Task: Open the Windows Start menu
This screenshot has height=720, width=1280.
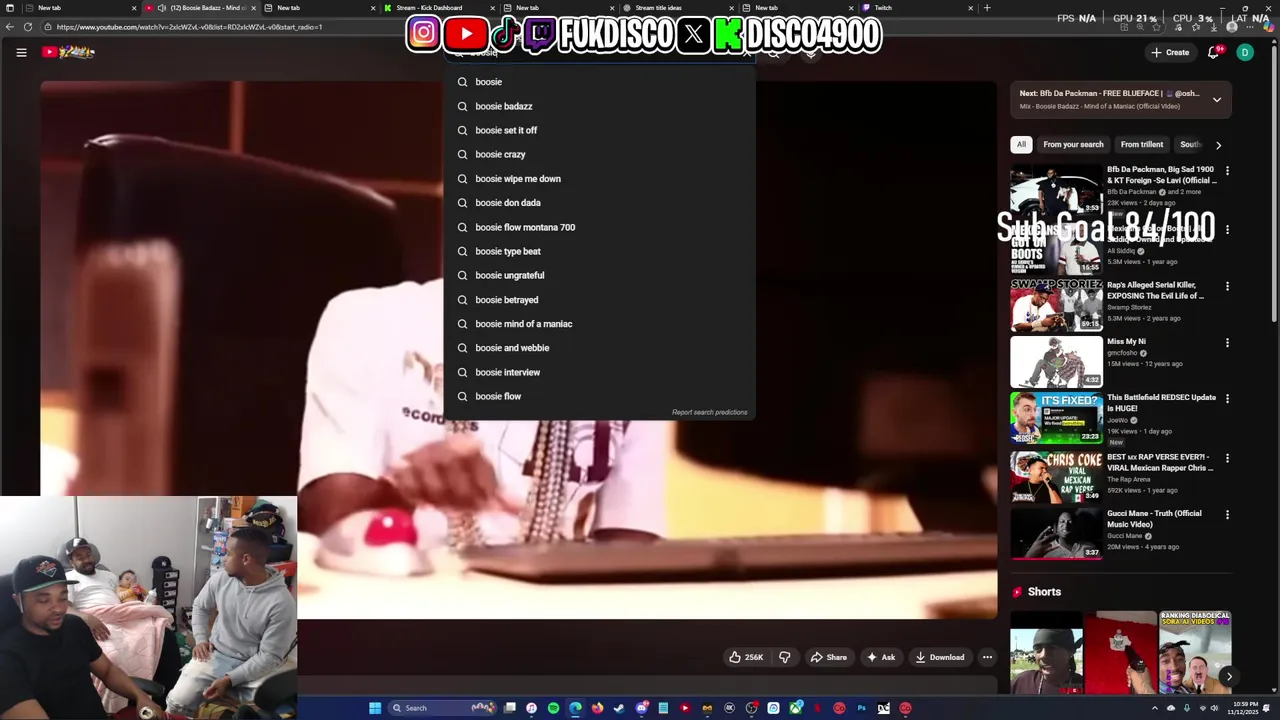Action: (x=375, y=708)
